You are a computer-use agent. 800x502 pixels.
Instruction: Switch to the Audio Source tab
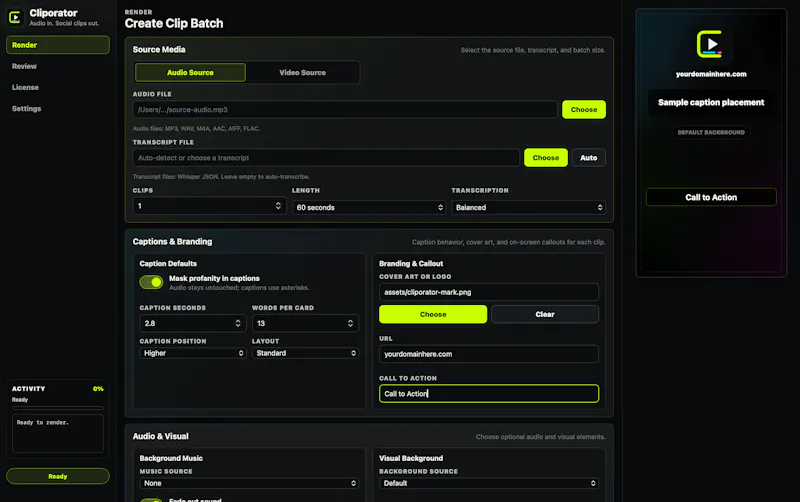pos(190,72)
